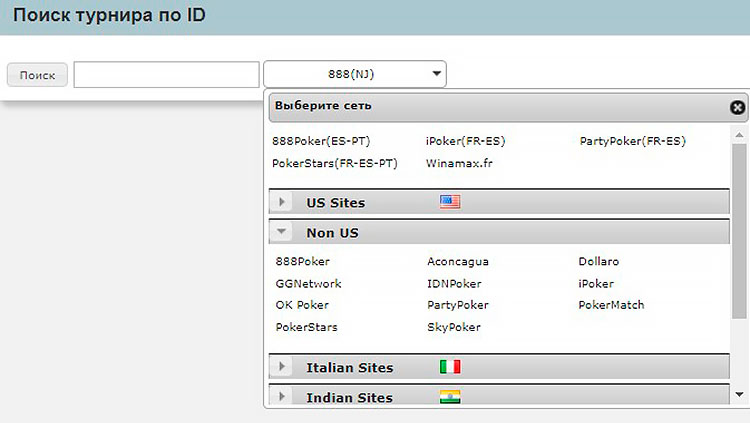Screen dimensions: 750x423
Task: Select SkyPoker network
Action: click(x=453, y=327)
